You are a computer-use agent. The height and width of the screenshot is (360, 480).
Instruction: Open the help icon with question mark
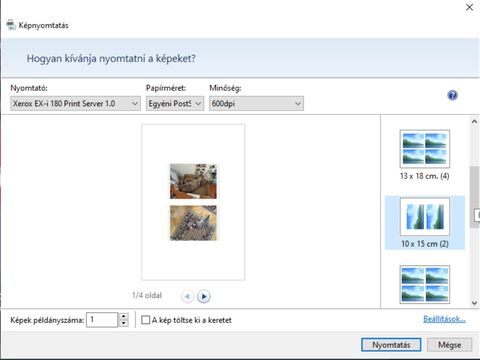pyautogui.click(x=452, y=96)
